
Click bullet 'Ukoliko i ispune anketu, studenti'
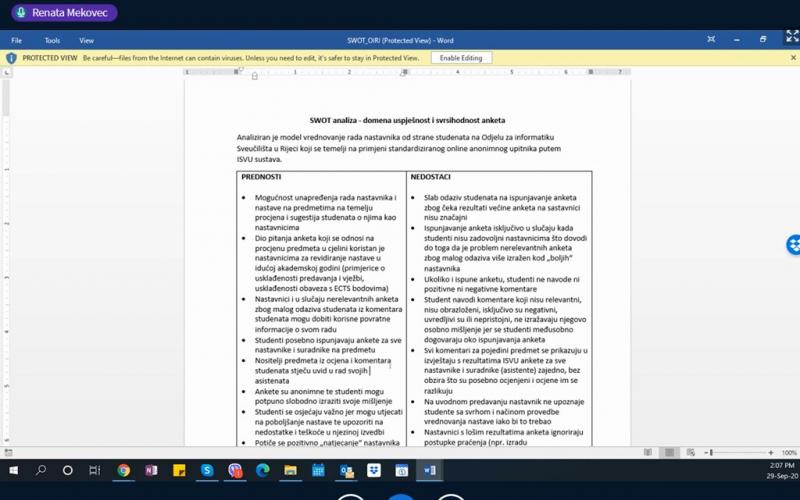point(502,284)
